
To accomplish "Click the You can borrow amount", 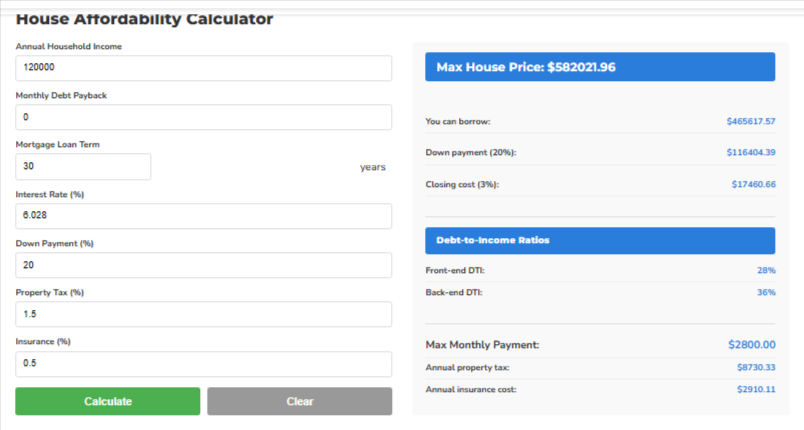I will point(751,121).
